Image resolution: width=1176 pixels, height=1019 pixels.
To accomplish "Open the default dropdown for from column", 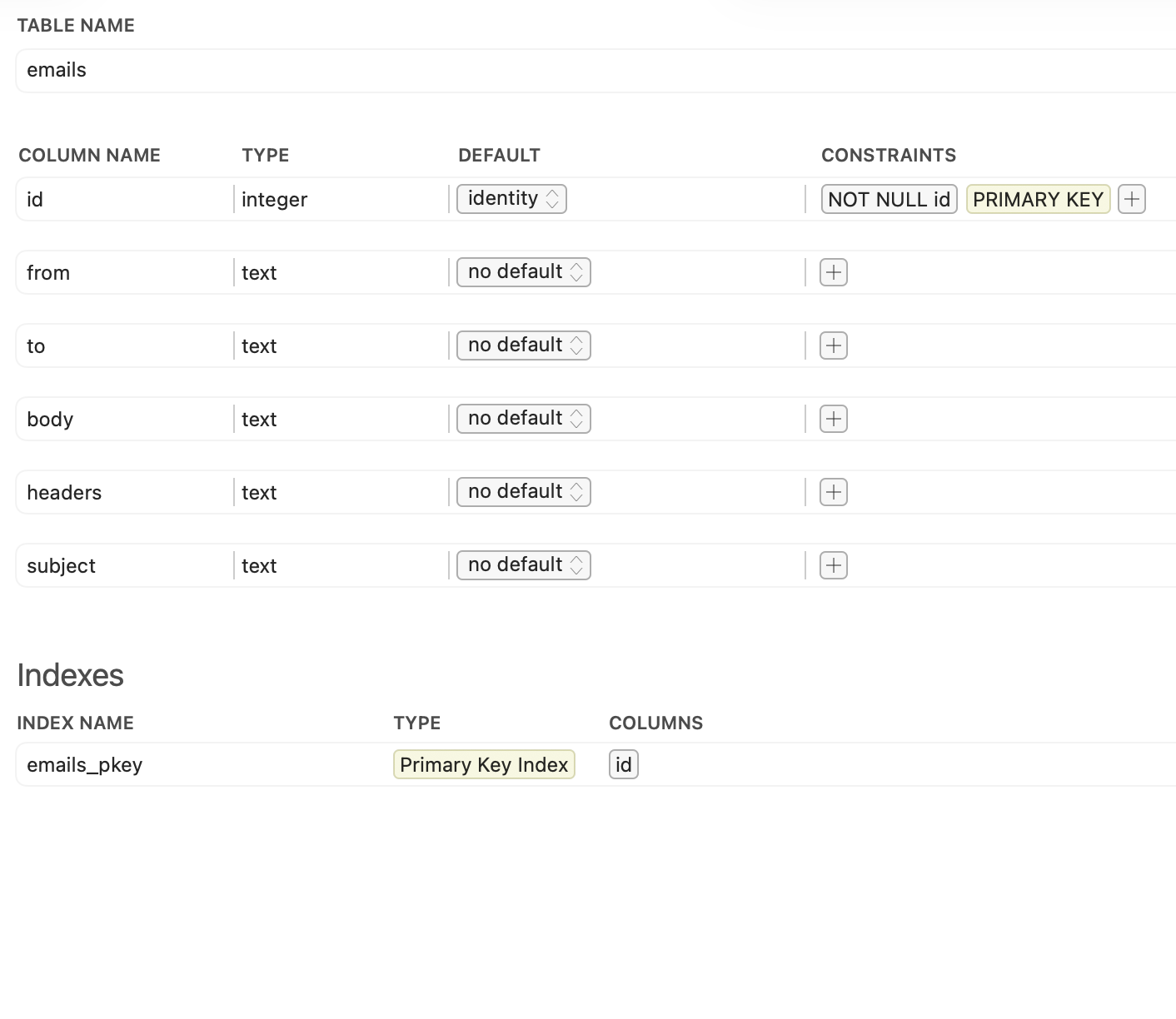I will (523, 272).
